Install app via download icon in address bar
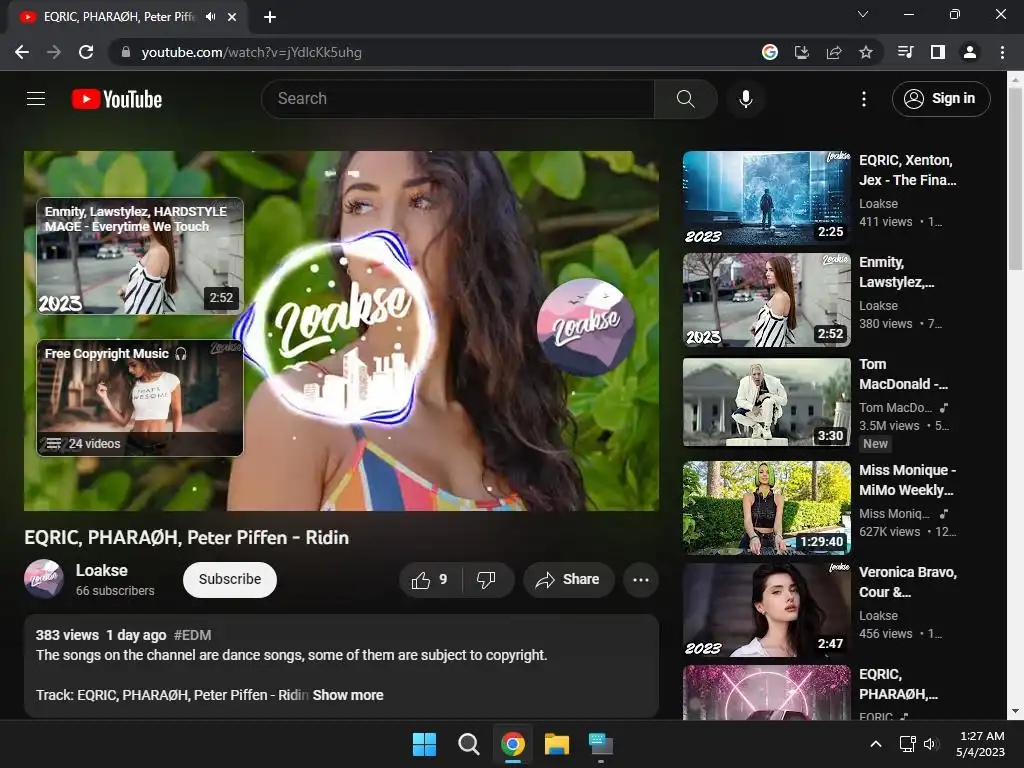 [802, 52]
